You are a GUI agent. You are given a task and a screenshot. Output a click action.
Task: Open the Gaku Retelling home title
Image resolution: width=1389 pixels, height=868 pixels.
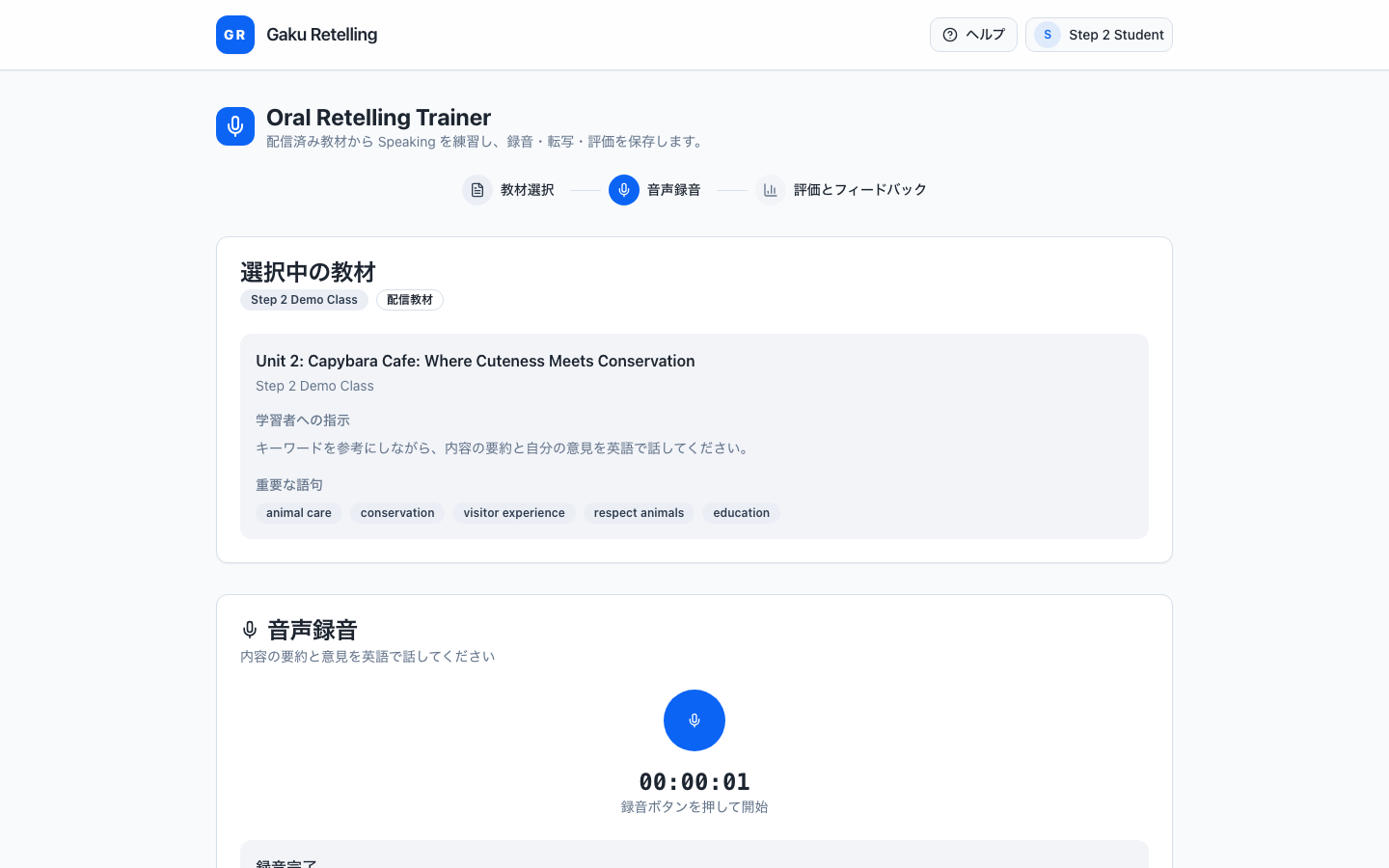pos(321,35)
